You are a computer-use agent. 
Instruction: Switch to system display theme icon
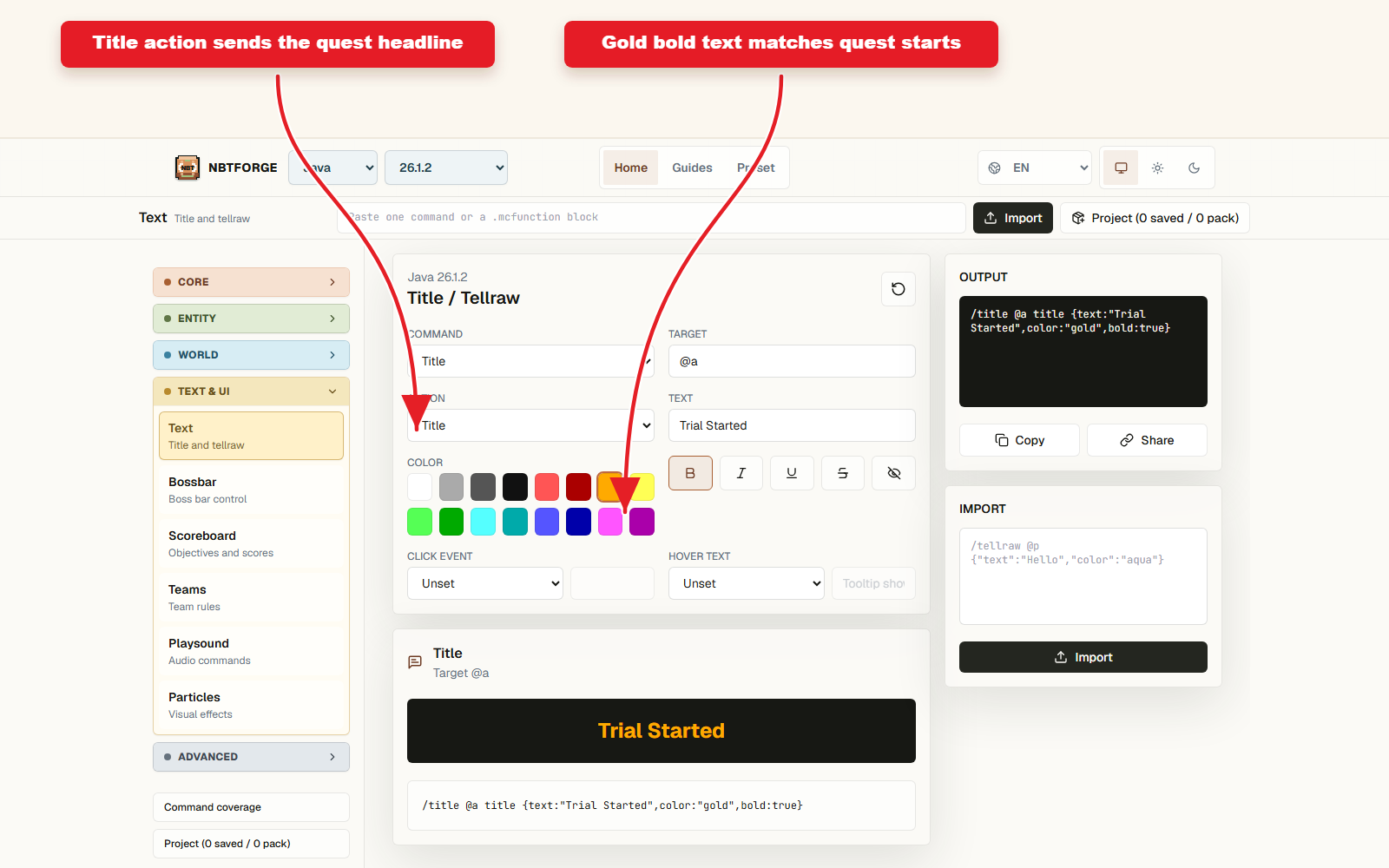coord(1121,168)
